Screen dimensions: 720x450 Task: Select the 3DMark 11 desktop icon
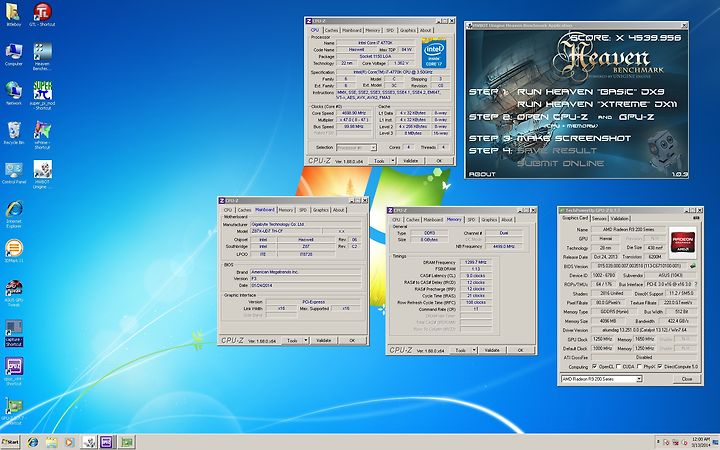pyautogui.click(x=13, y=251)
